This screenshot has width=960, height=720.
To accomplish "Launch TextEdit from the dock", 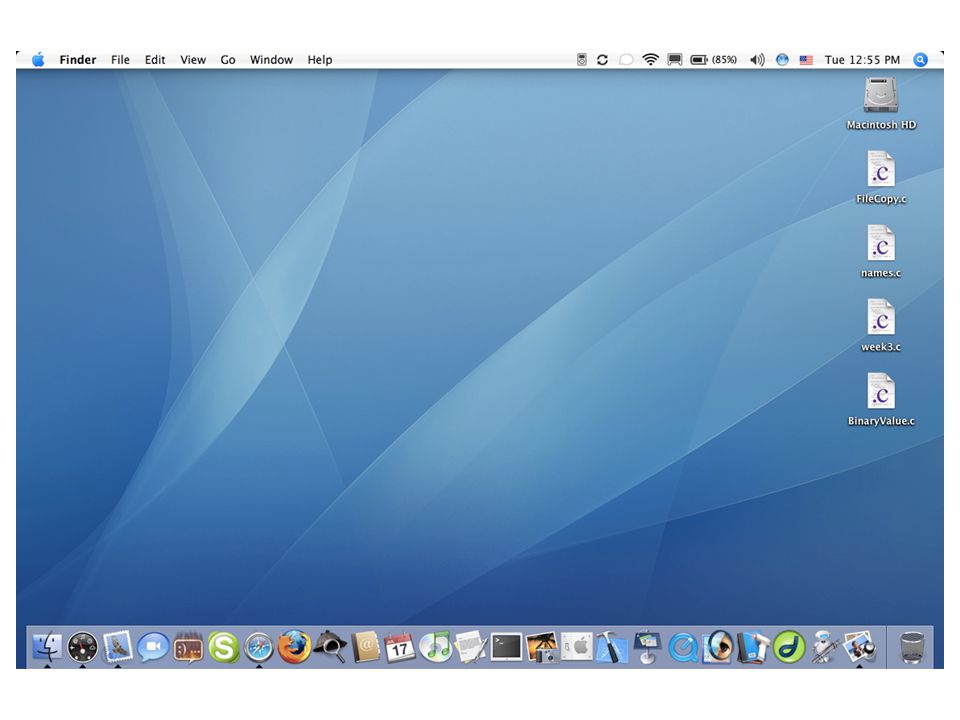I will (x=471, y=647).
